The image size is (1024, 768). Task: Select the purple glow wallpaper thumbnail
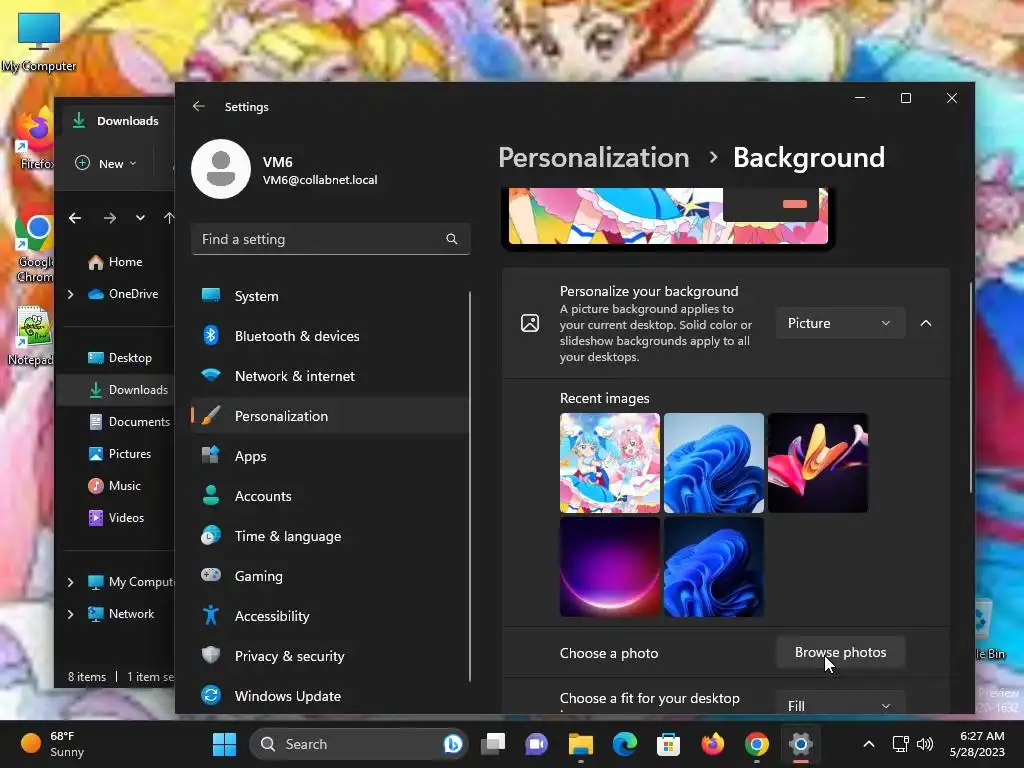click(x=610, y=567)
